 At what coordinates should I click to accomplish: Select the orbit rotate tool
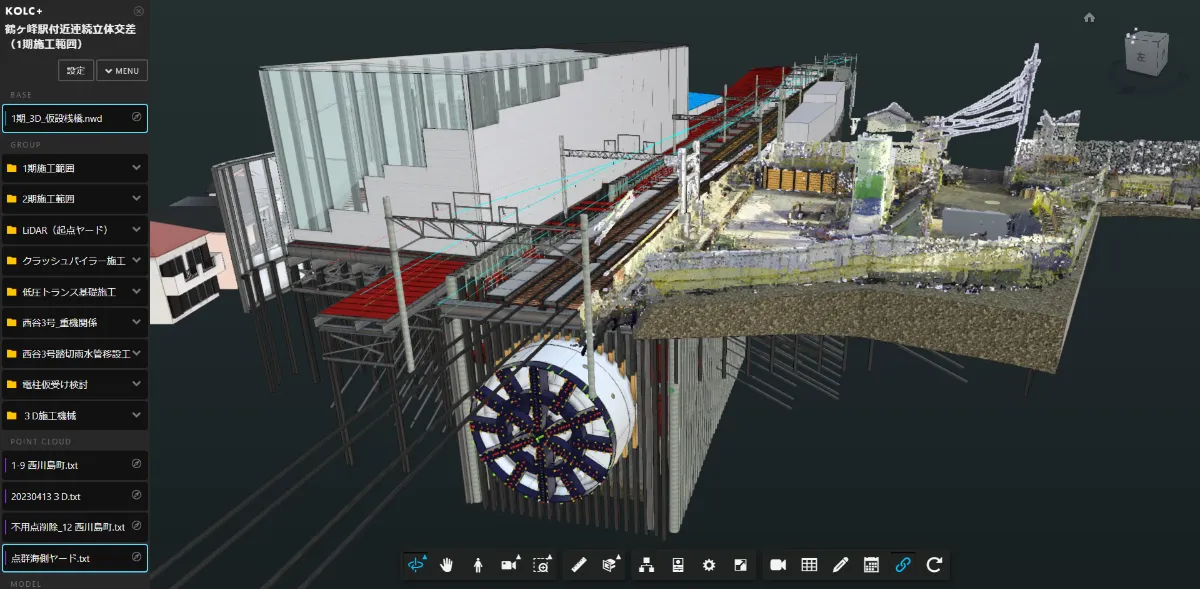click(x=416, y=565)
